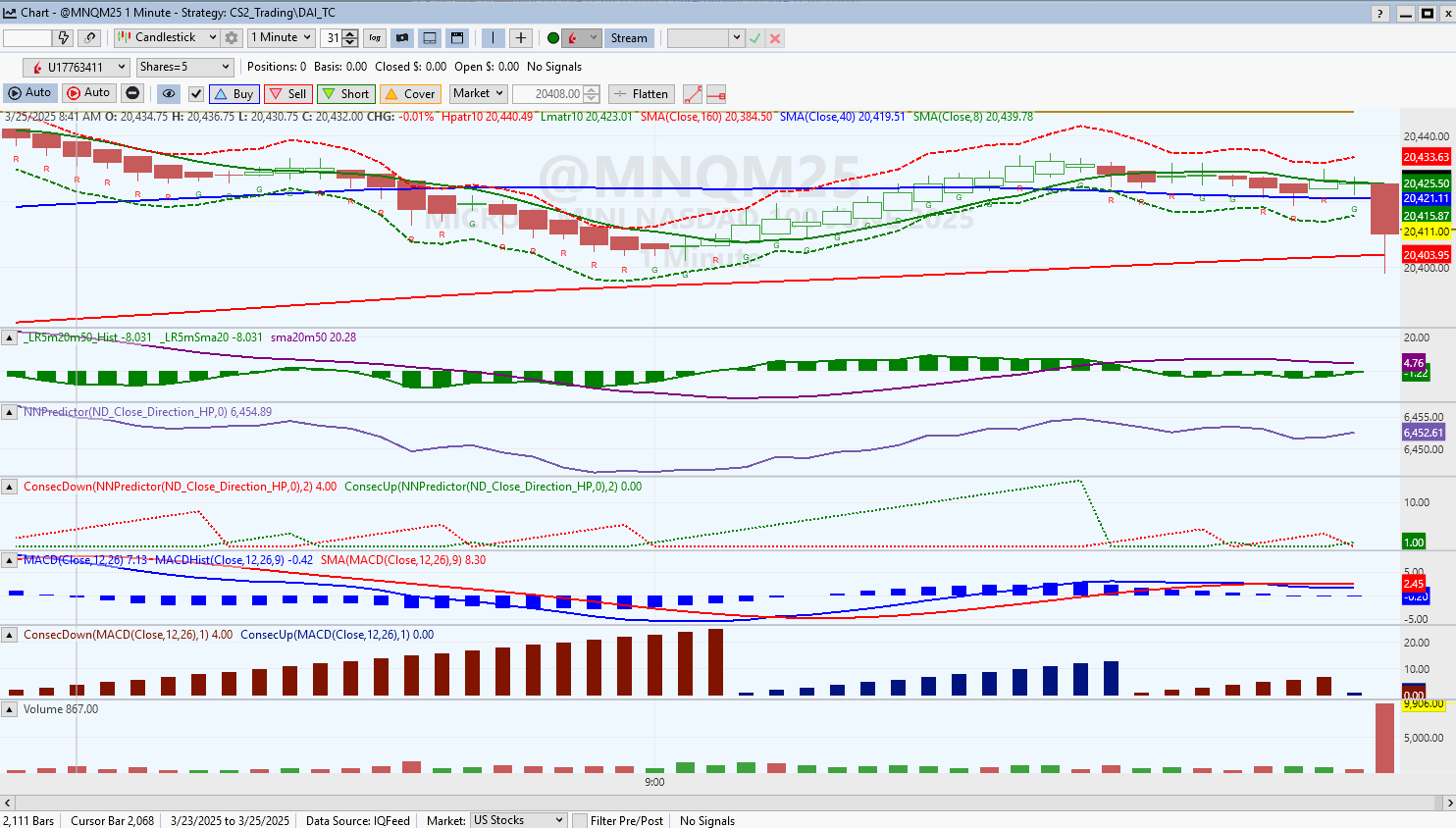Open the Candlestick chart type dropdown

tap(167, 37)
